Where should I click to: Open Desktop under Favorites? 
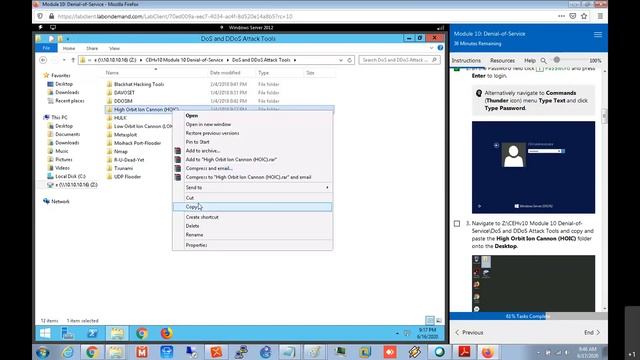64,84
